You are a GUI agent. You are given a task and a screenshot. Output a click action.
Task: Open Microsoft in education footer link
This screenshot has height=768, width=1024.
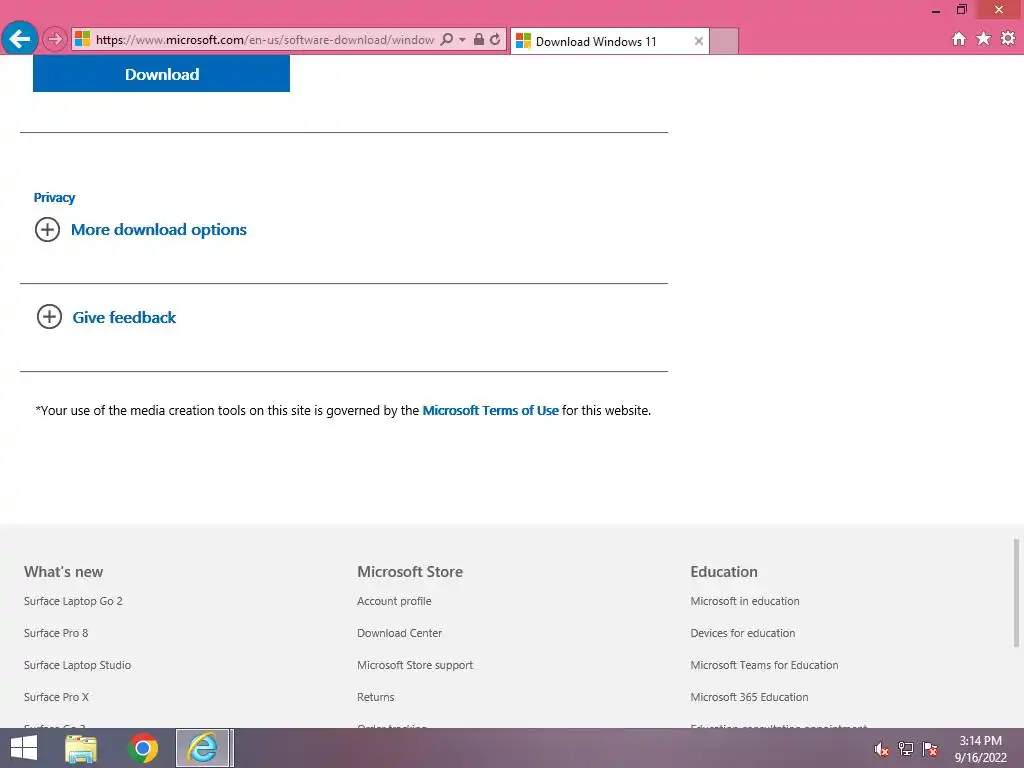point(745,601)
